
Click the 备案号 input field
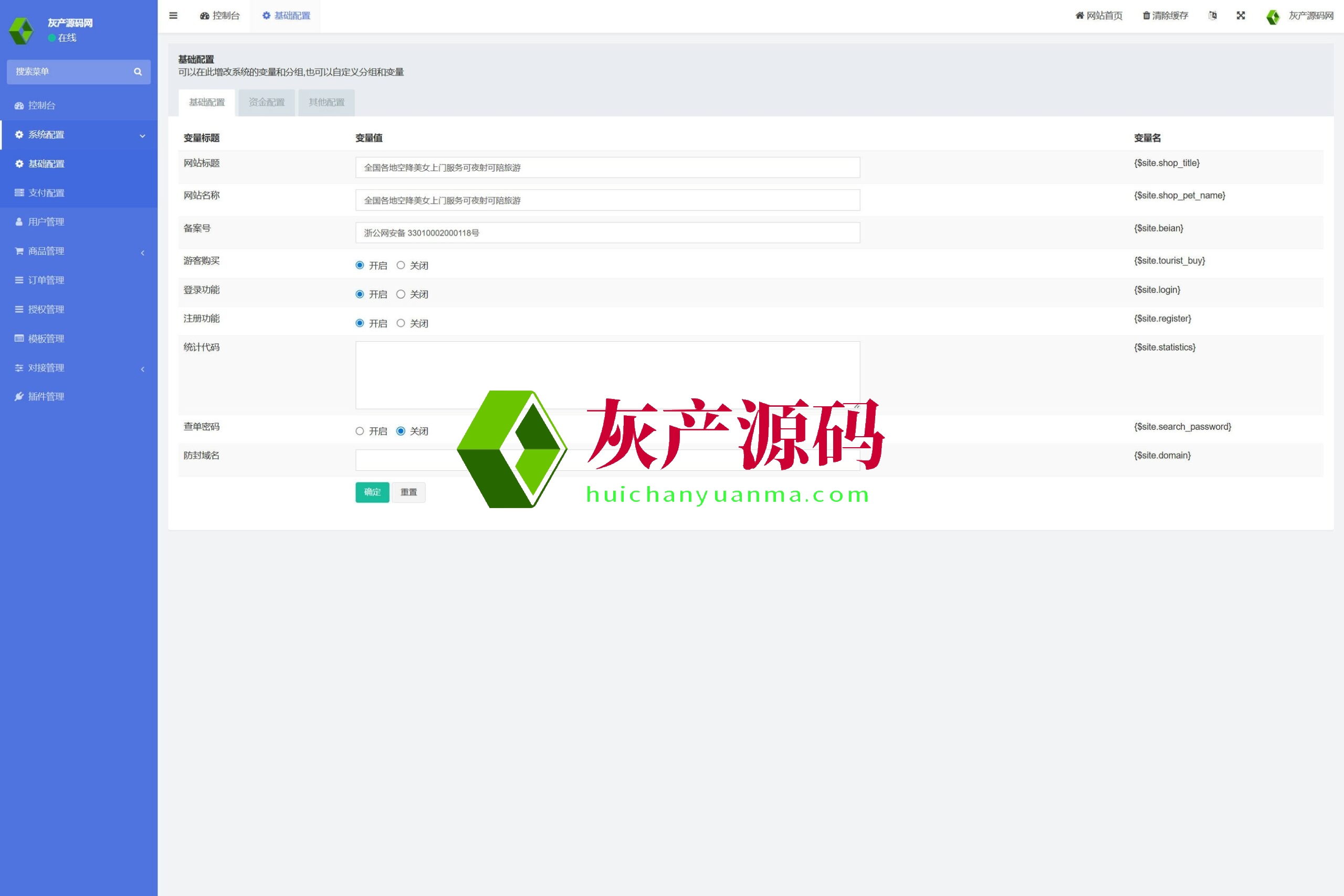coord(607,233)
